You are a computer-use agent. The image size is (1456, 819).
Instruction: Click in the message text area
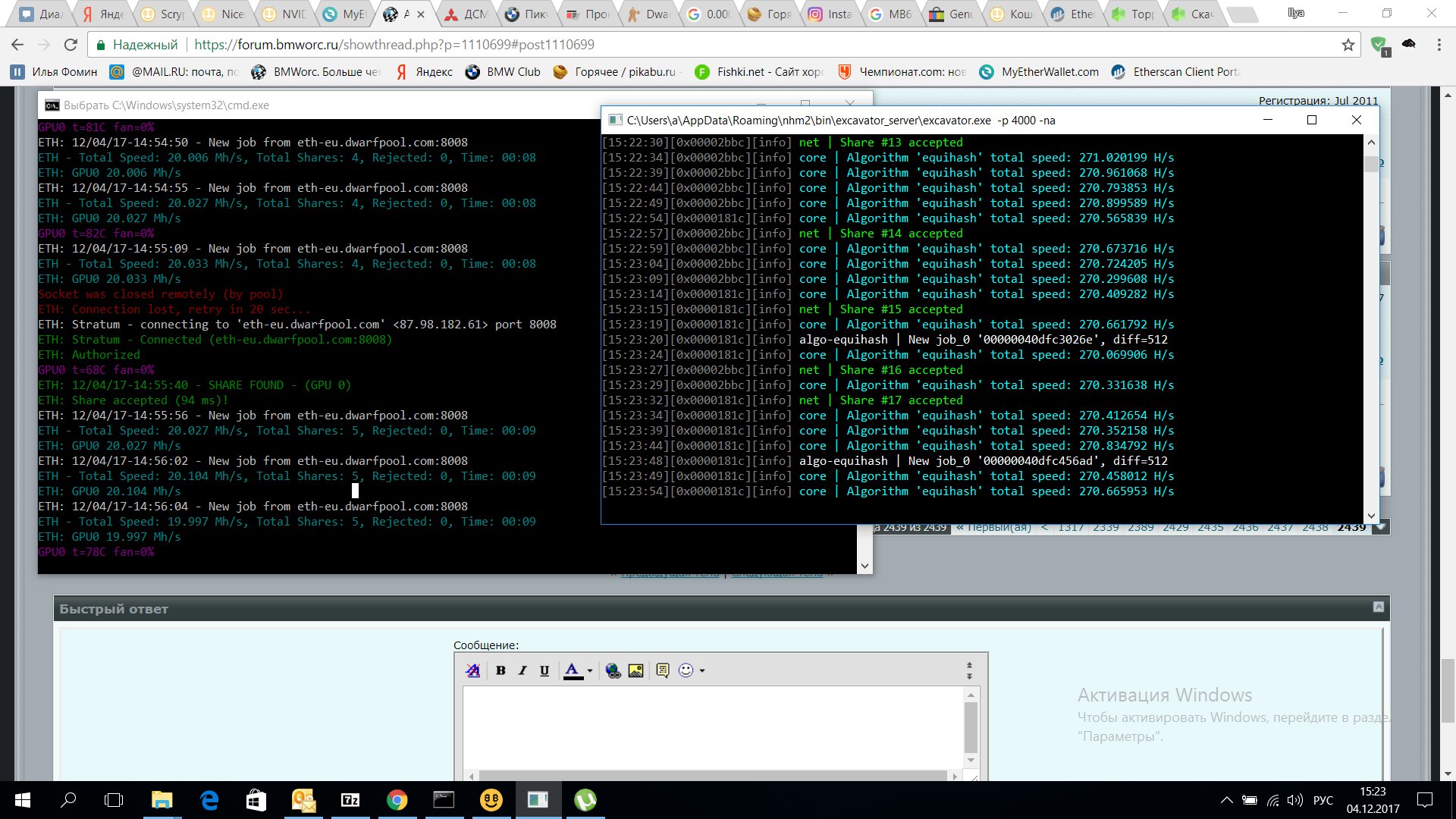tap(713, 728)
